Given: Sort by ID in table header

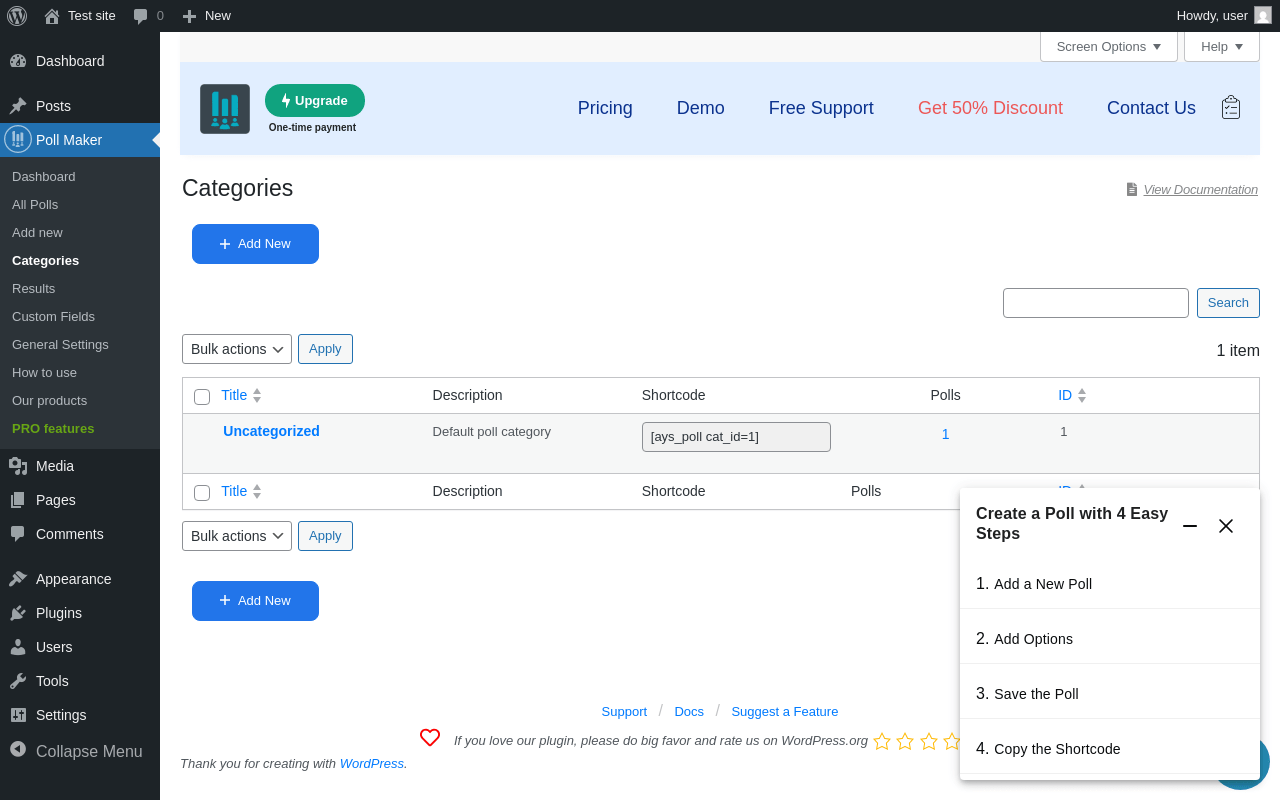Looking at the screenshot, I should [x=1072, y=395].
